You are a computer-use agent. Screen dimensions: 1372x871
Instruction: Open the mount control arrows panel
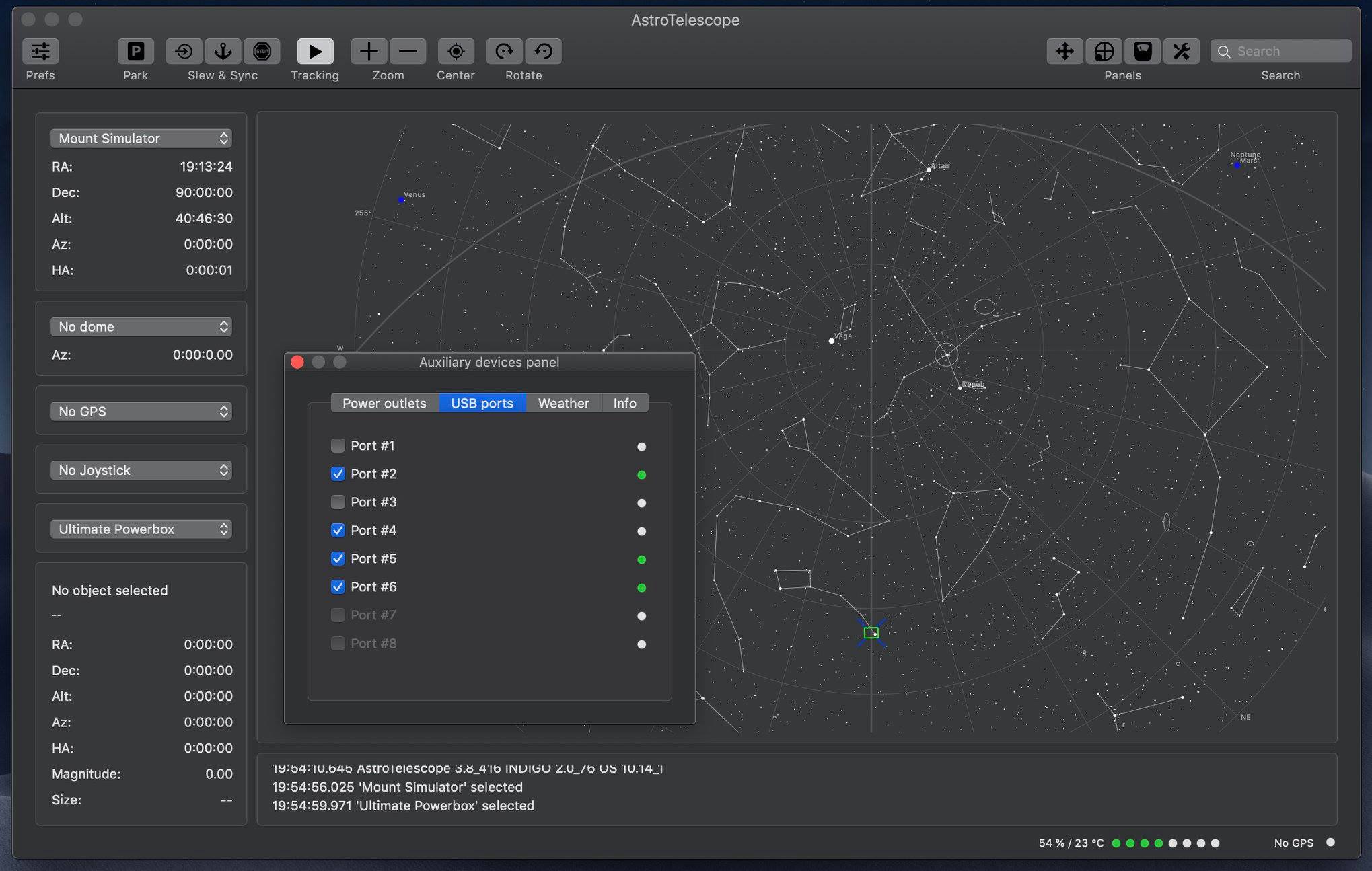pos(1064,51)
